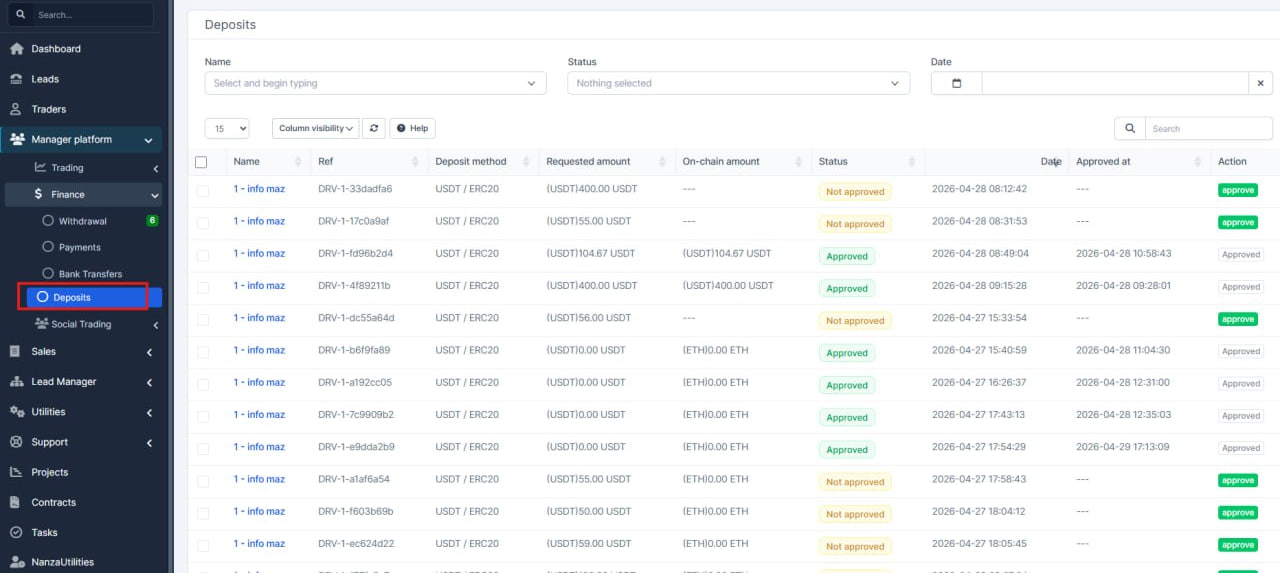
Task: Click the Sales icon in sidebar
Action: (x=16, y=352)
